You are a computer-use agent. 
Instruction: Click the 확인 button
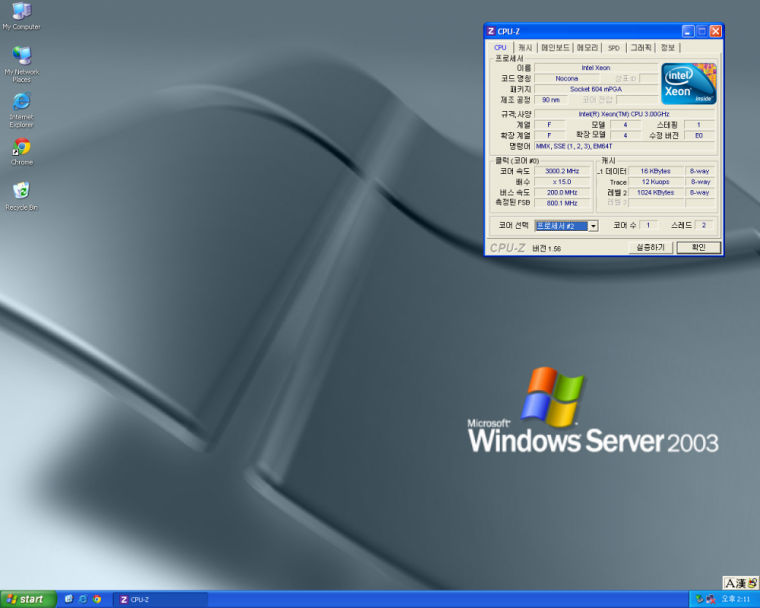point(698,248)
